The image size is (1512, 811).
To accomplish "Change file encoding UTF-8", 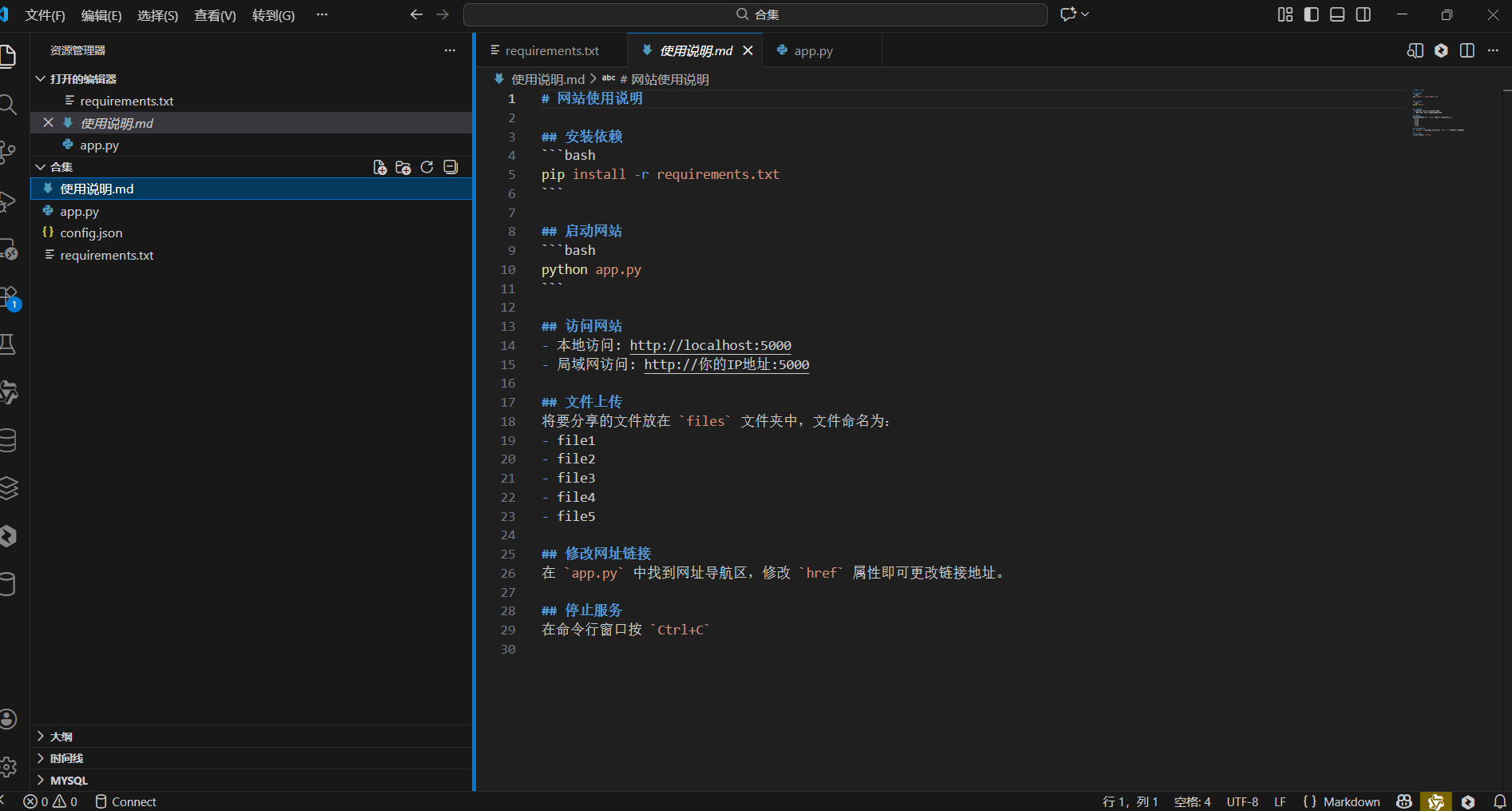I will pyautogui.click(x=1242, y=801).
